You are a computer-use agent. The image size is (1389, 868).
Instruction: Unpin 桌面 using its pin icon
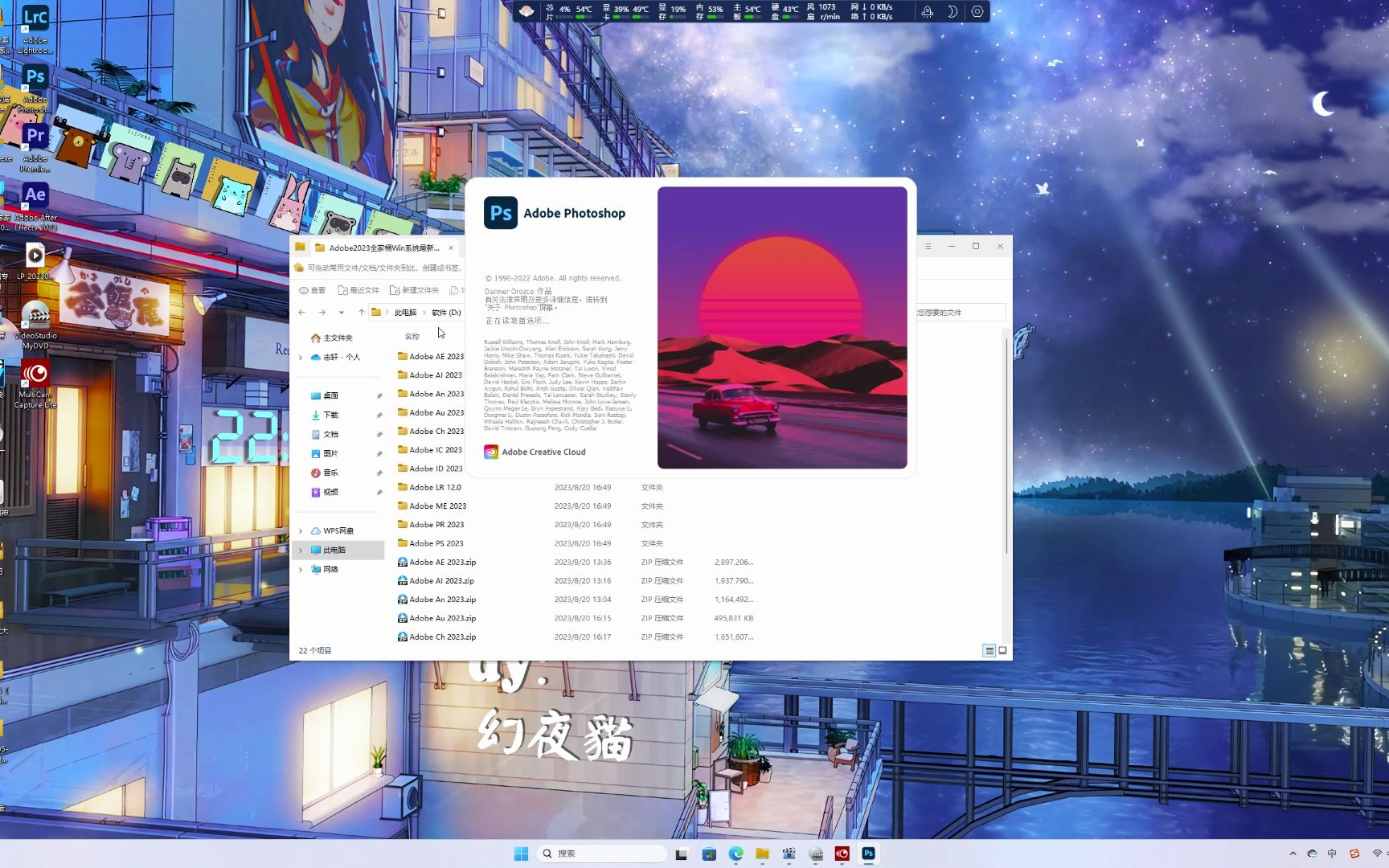[x=379, y=396]
